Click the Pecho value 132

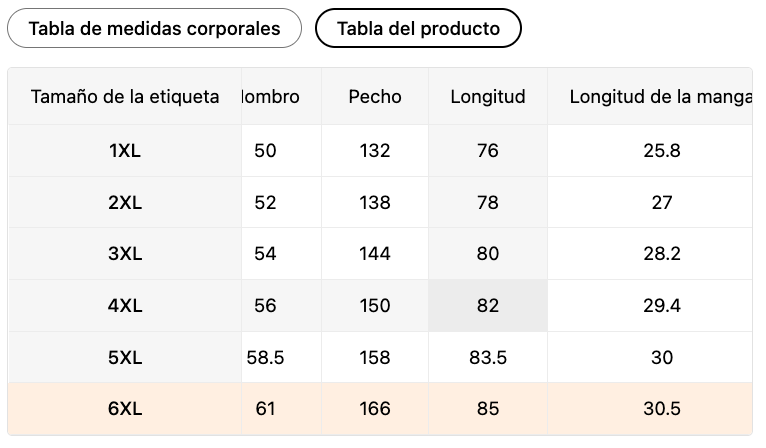tap(375, 150)
